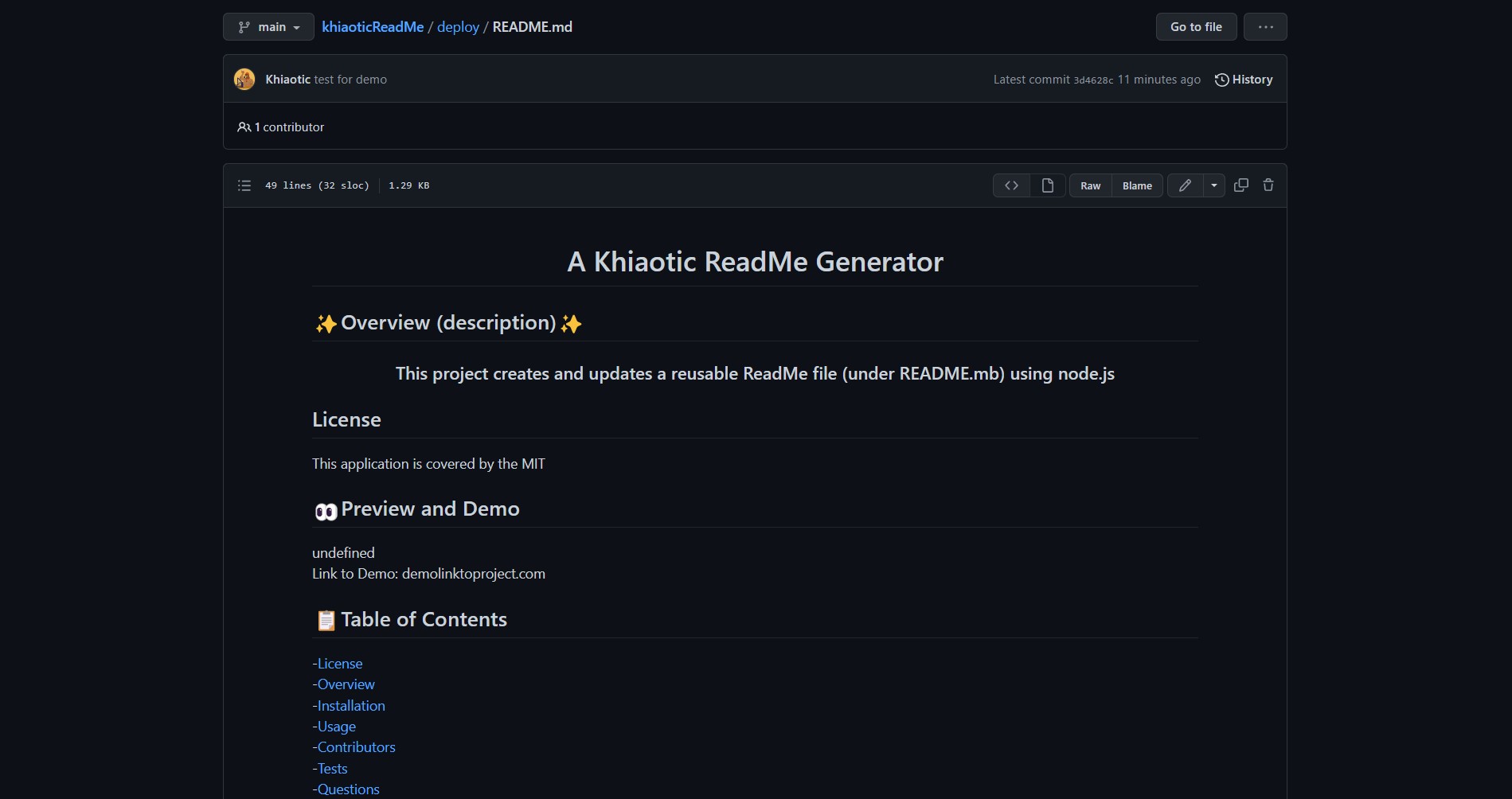Open the kebab more options menu

coord(1264,26)
